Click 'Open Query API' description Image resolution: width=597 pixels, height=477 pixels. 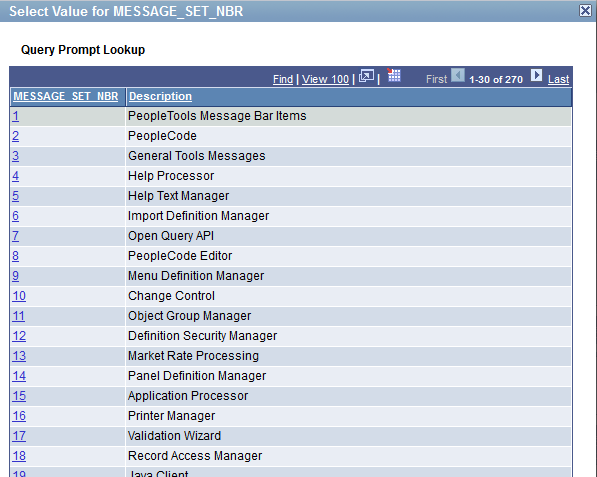pyautogui.click(x=171, y=236)
